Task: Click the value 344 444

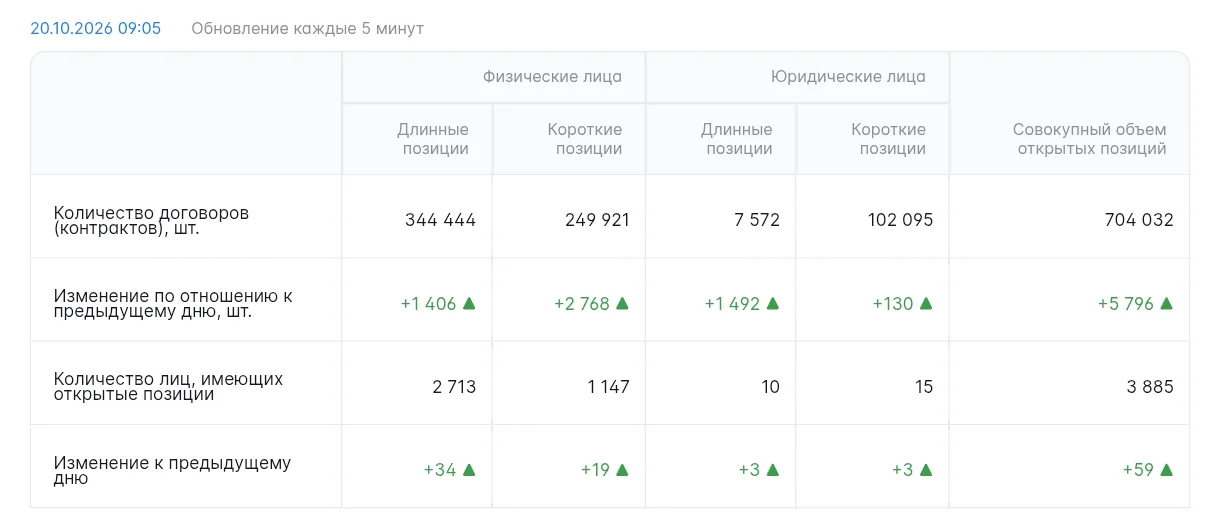Action: [440, 220]
